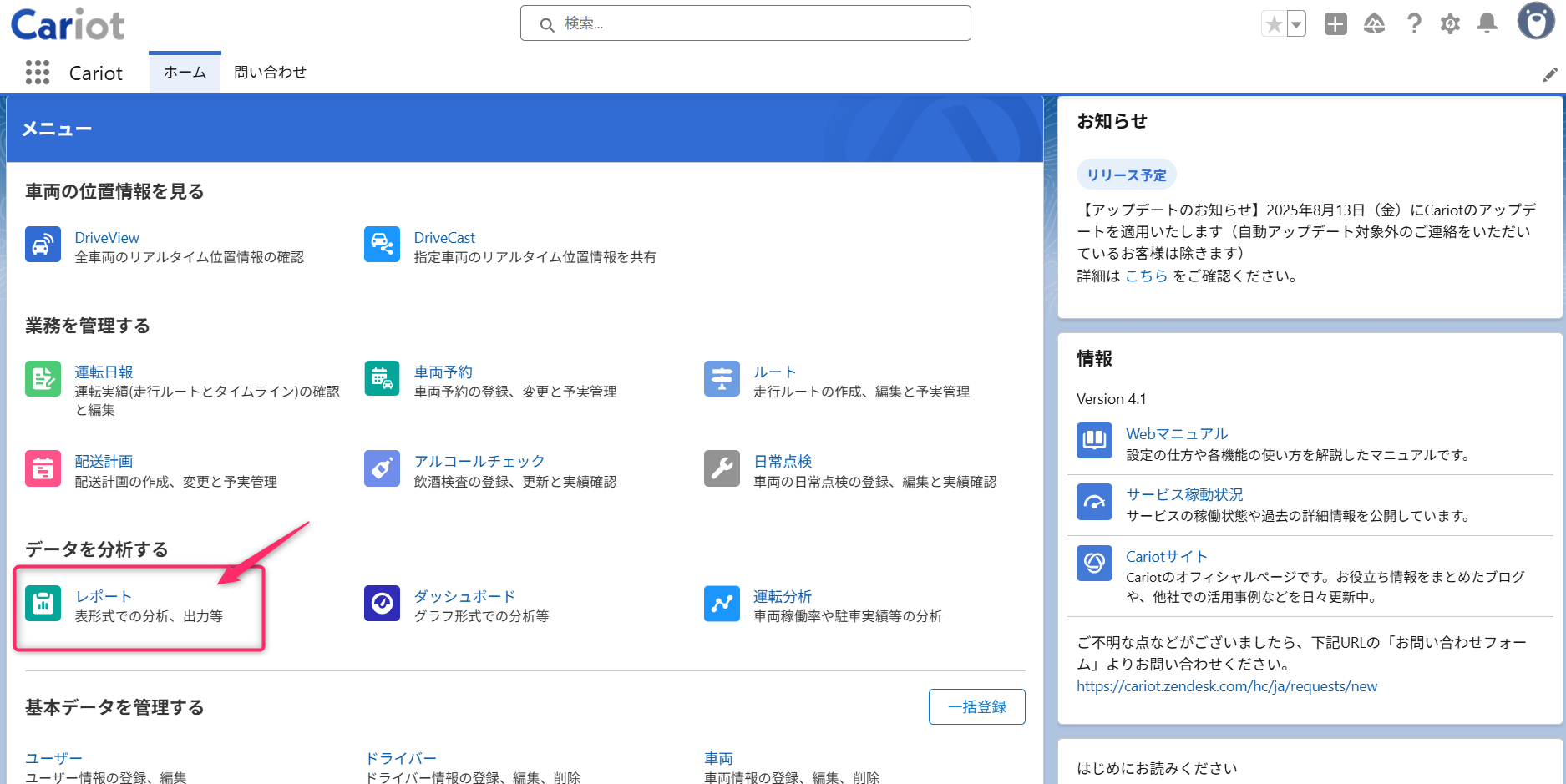Click the 'はじめにお読みください' heading

[1157, 768]
